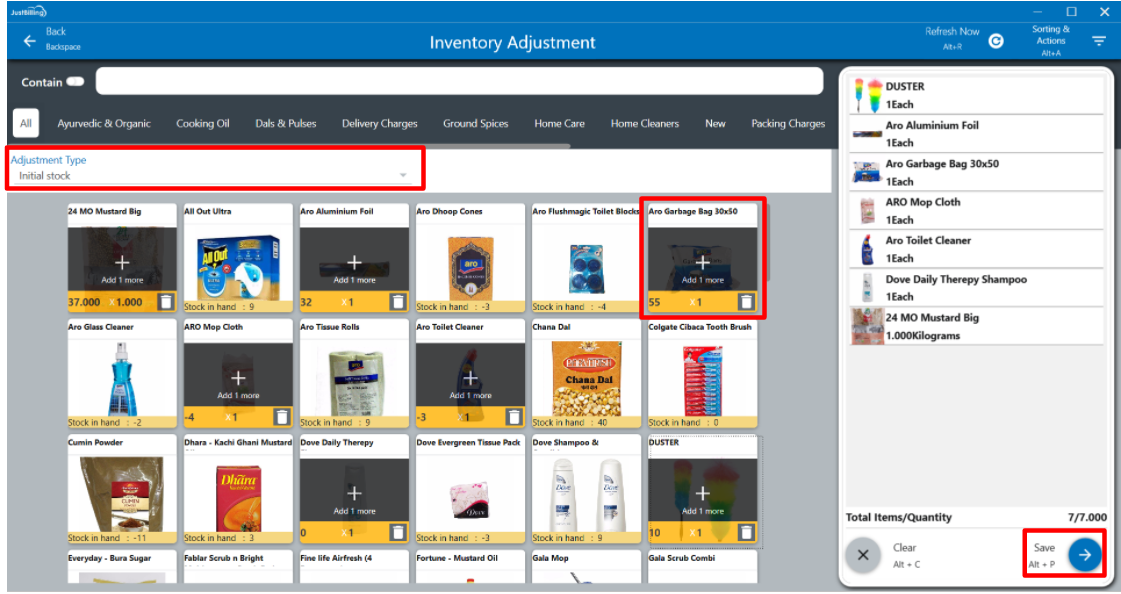Click the Back arrow icon
The height and width of the screenshot is (594, 1121).
29,41
